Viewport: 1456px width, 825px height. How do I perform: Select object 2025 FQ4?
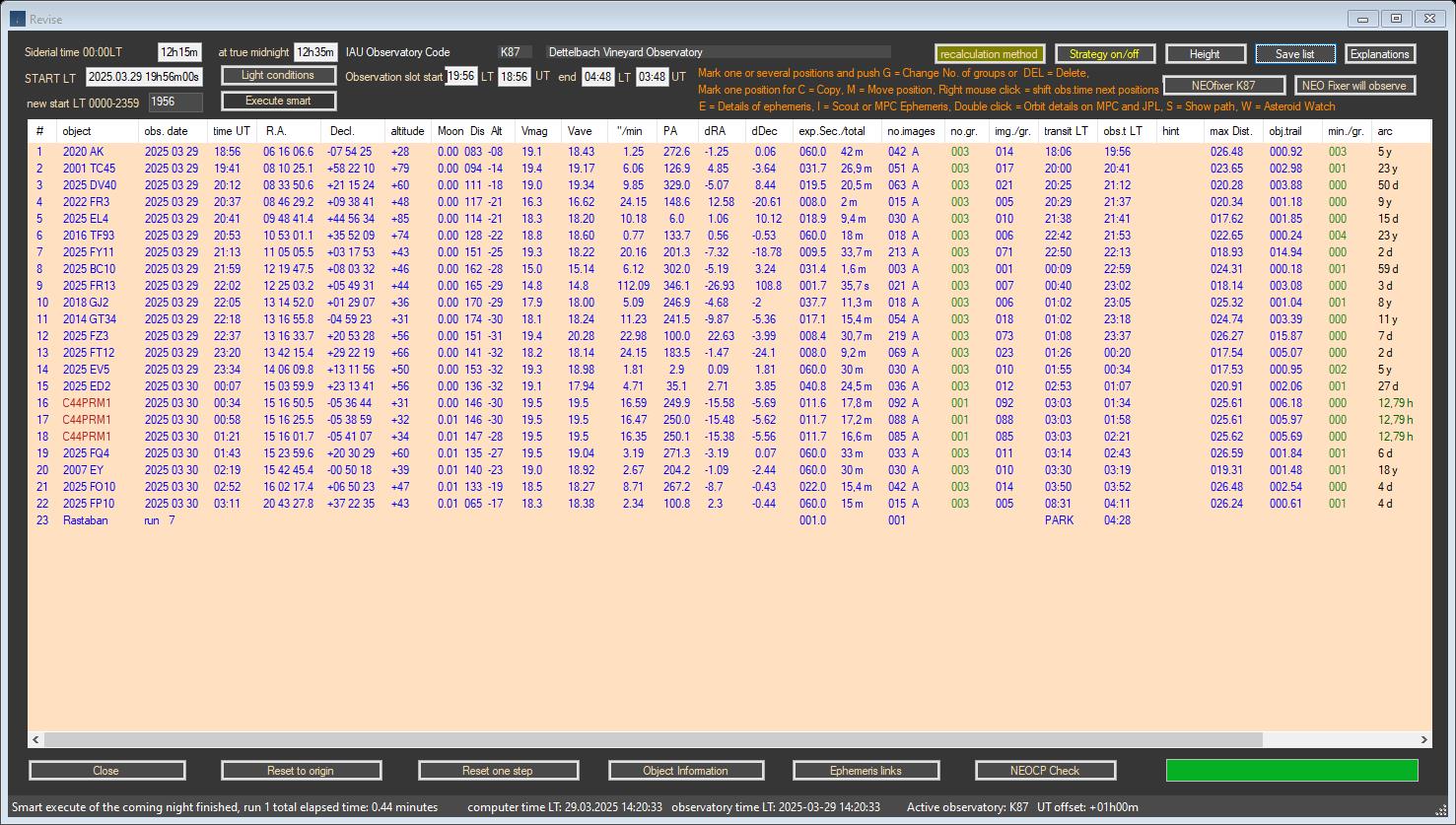(87, 453)
